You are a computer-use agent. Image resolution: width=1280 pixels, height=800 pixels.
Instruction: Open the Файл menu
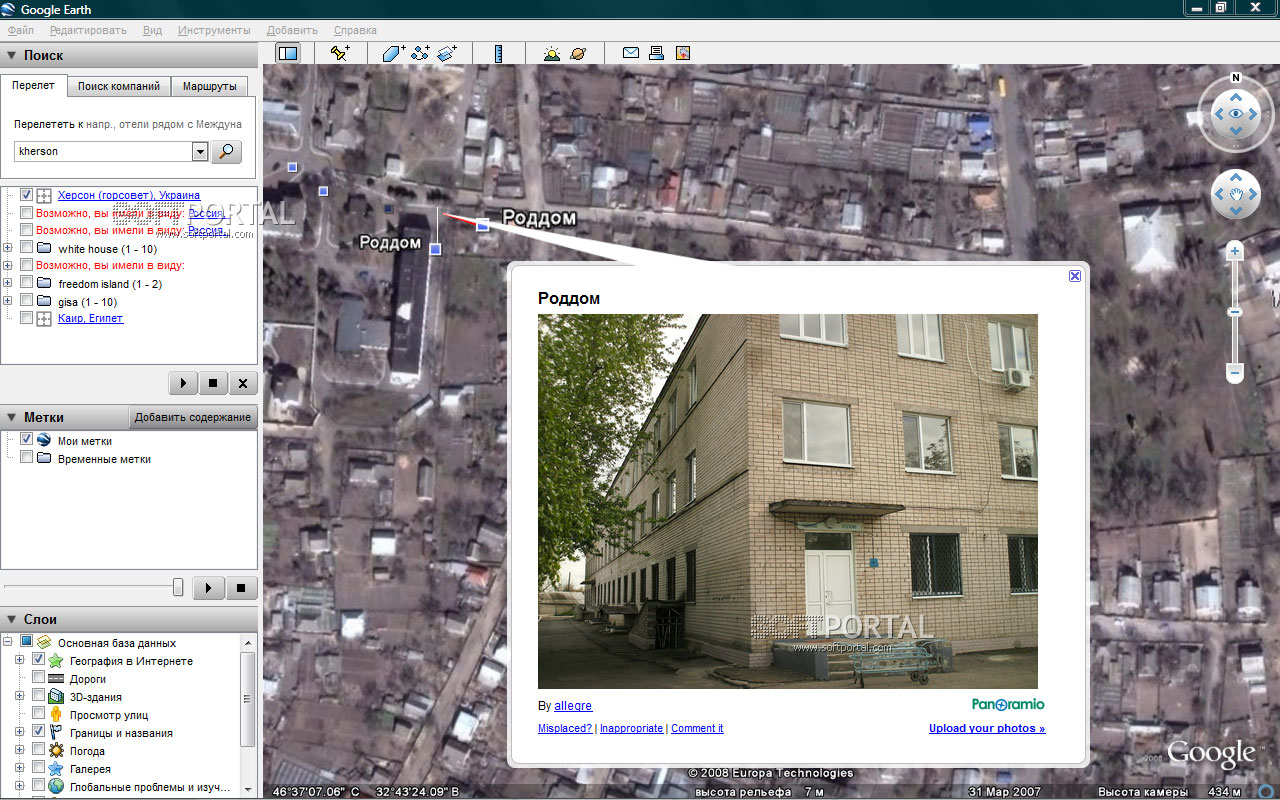(21, 30)
